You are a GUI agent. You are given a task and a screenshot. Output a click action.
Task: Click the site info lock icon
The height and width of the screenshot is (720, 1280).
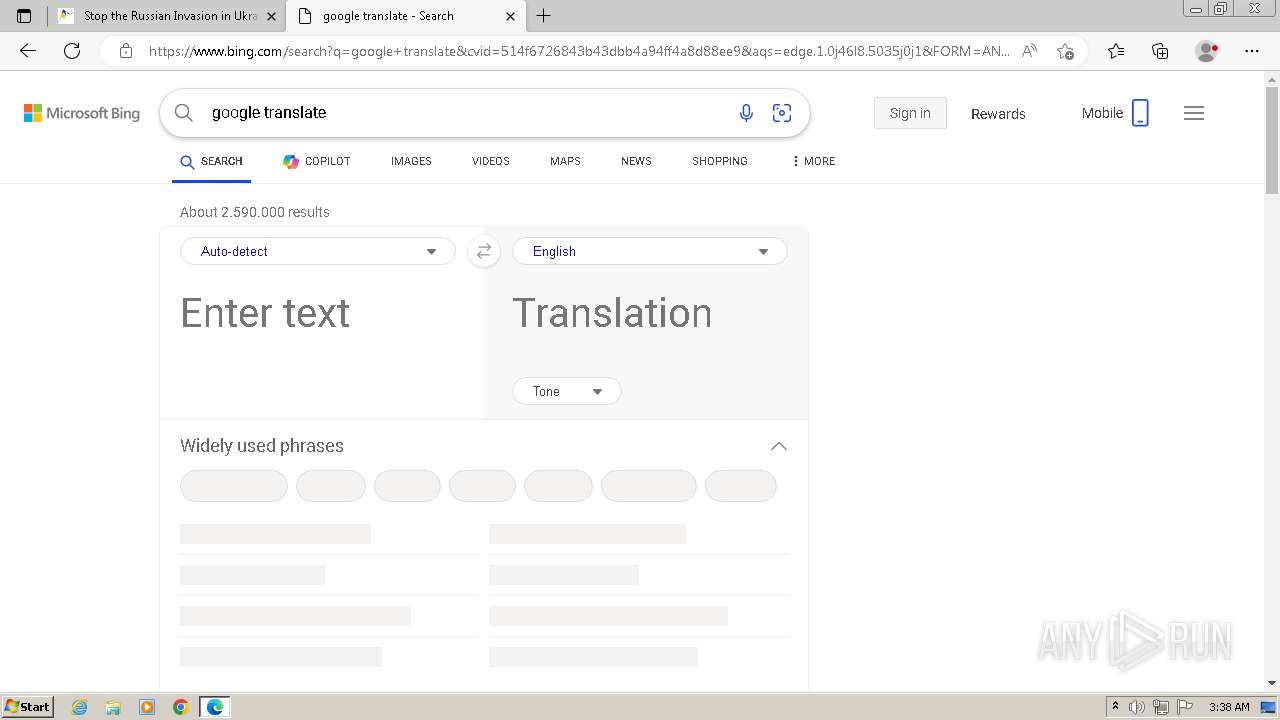[x=126, y=51]
